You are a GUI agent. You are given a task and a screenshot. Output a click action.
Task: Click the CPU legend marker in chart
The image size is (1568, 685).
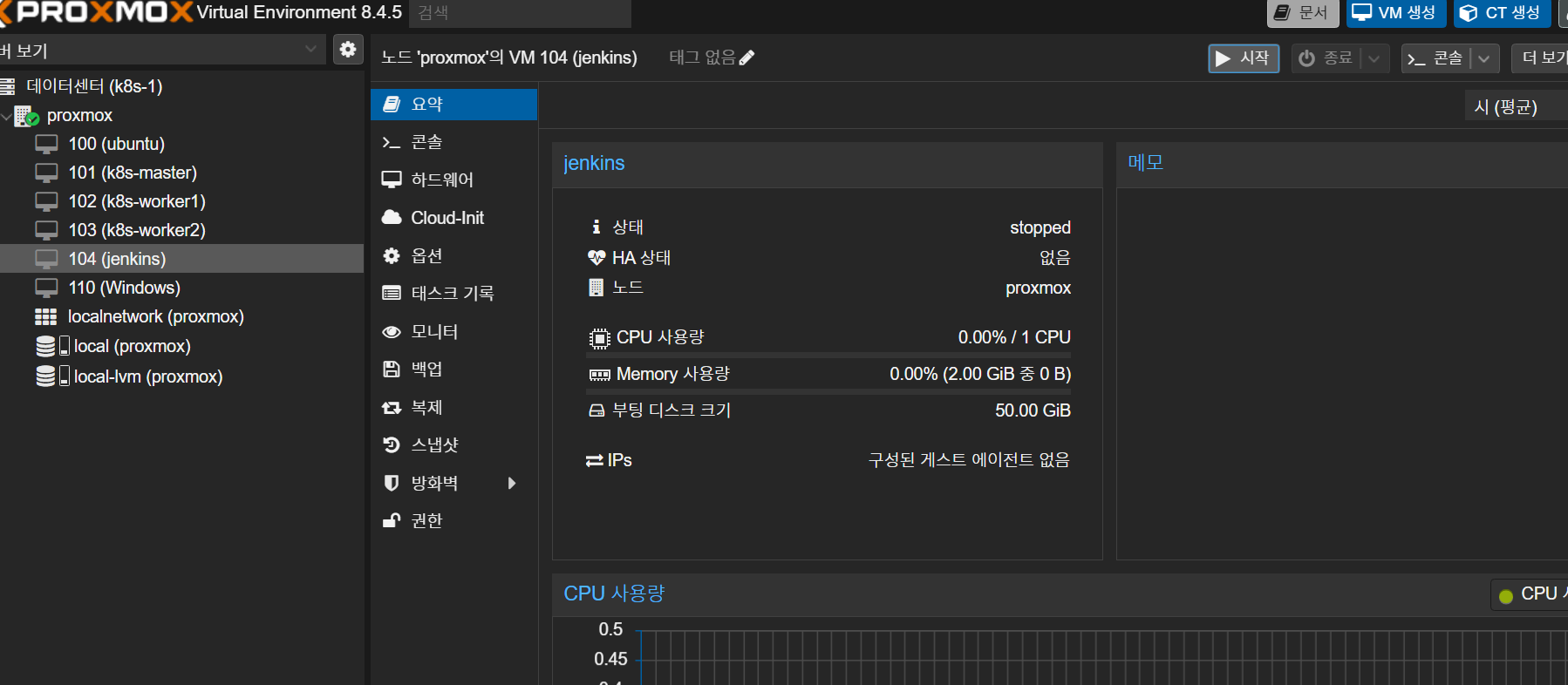1506,596
